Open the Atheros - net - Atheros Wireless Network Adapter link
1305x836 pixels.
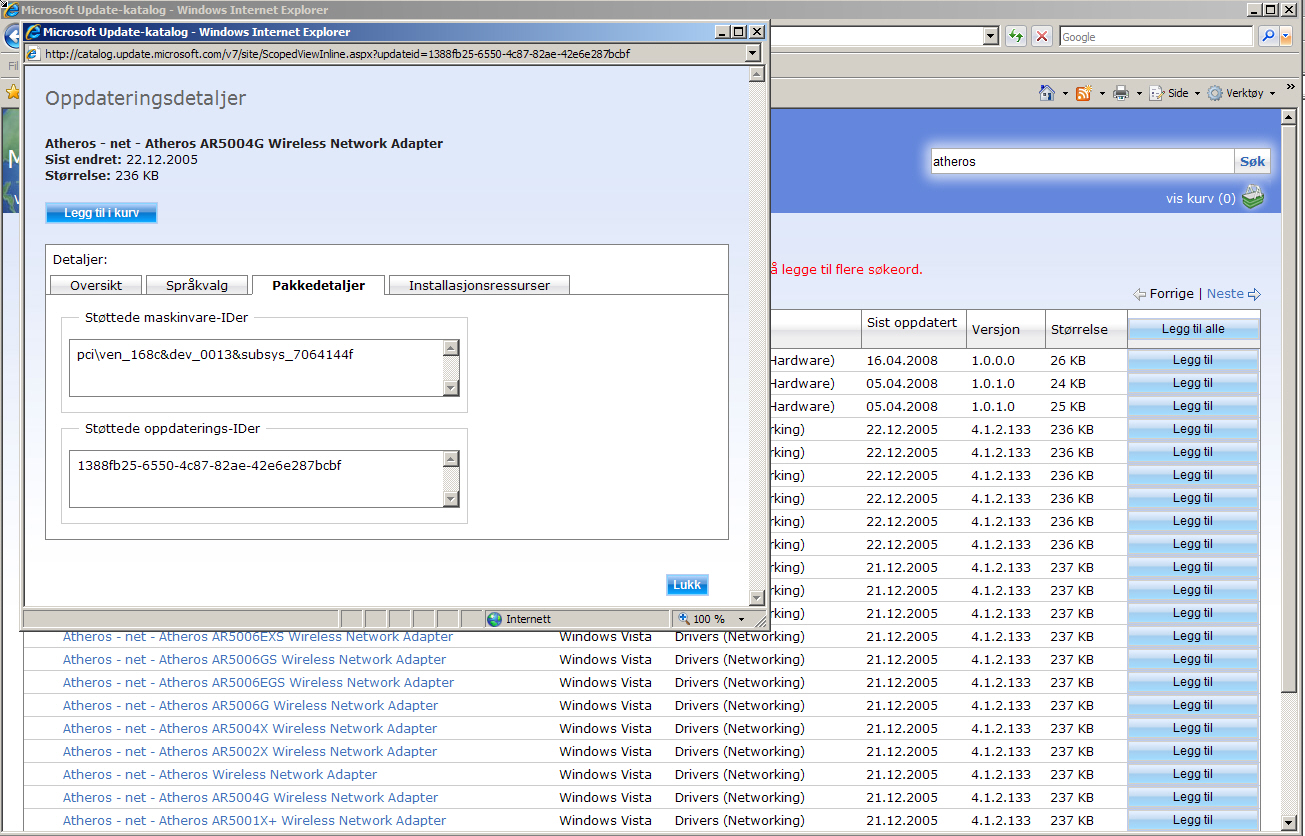coord(220,774)
